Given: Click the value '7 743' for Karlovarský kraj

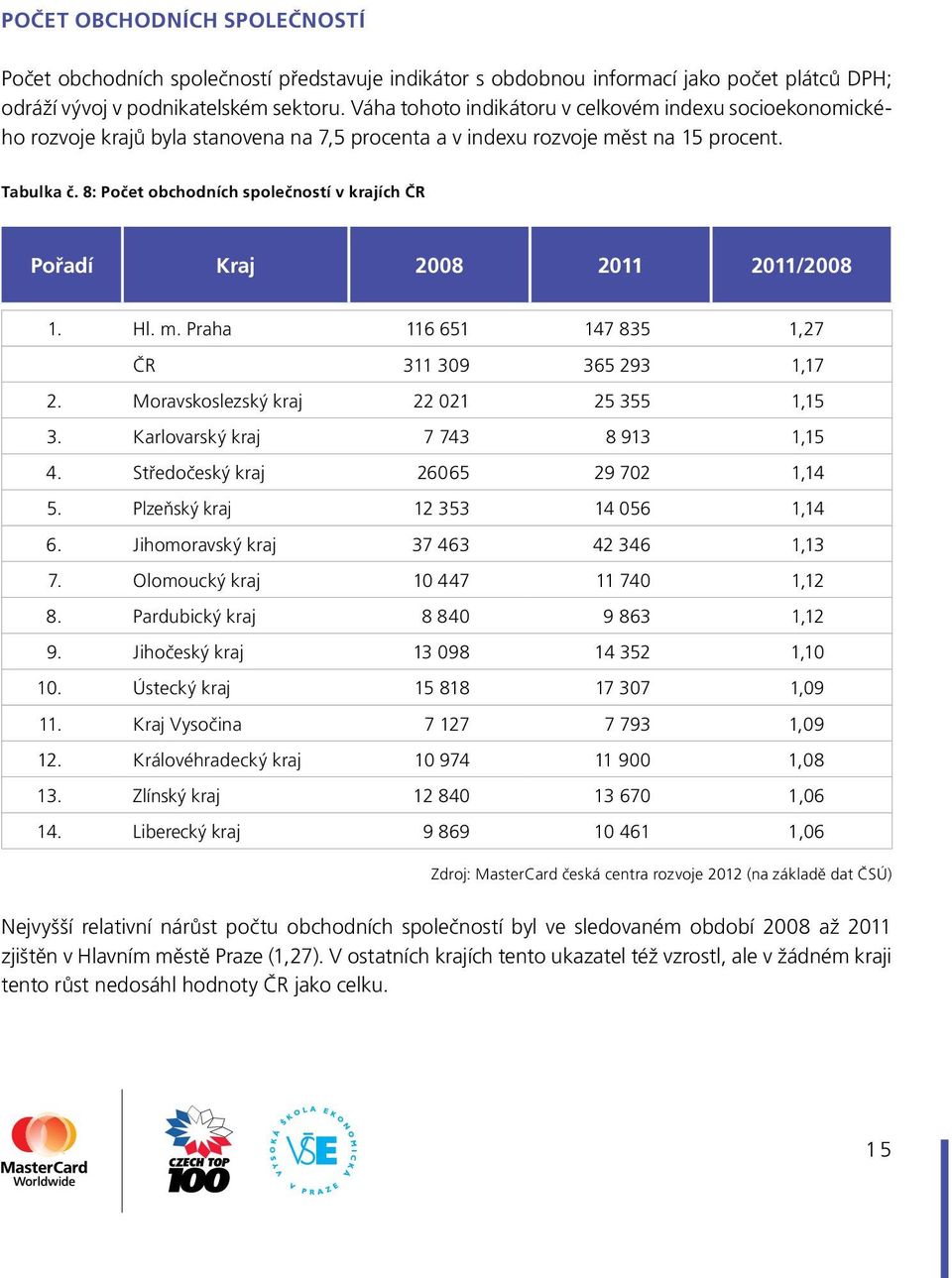Looking at the screenshot, I should [x=446, y=437].
